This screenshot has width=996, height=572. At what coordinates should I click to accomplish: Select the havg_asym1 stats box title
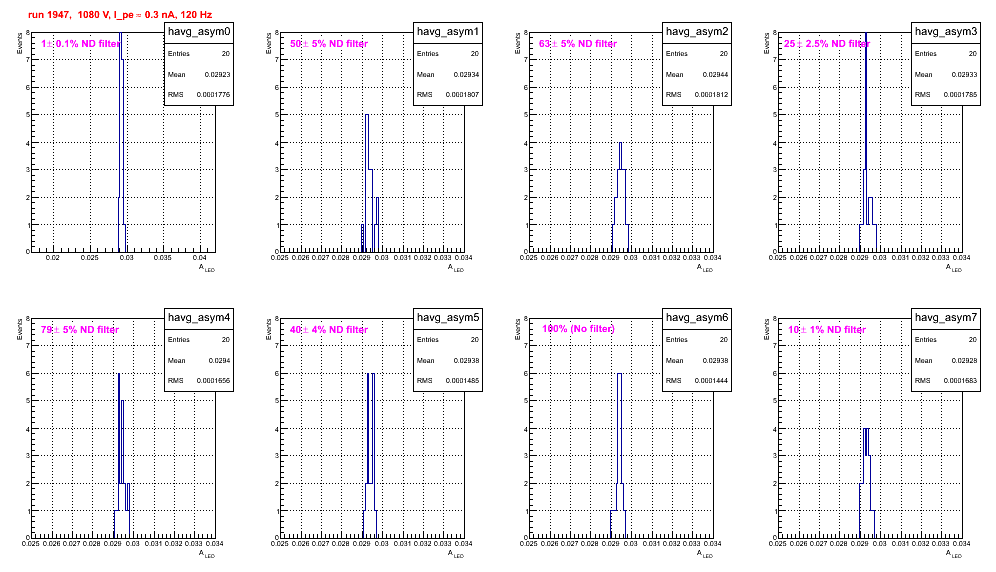[448, 32]
